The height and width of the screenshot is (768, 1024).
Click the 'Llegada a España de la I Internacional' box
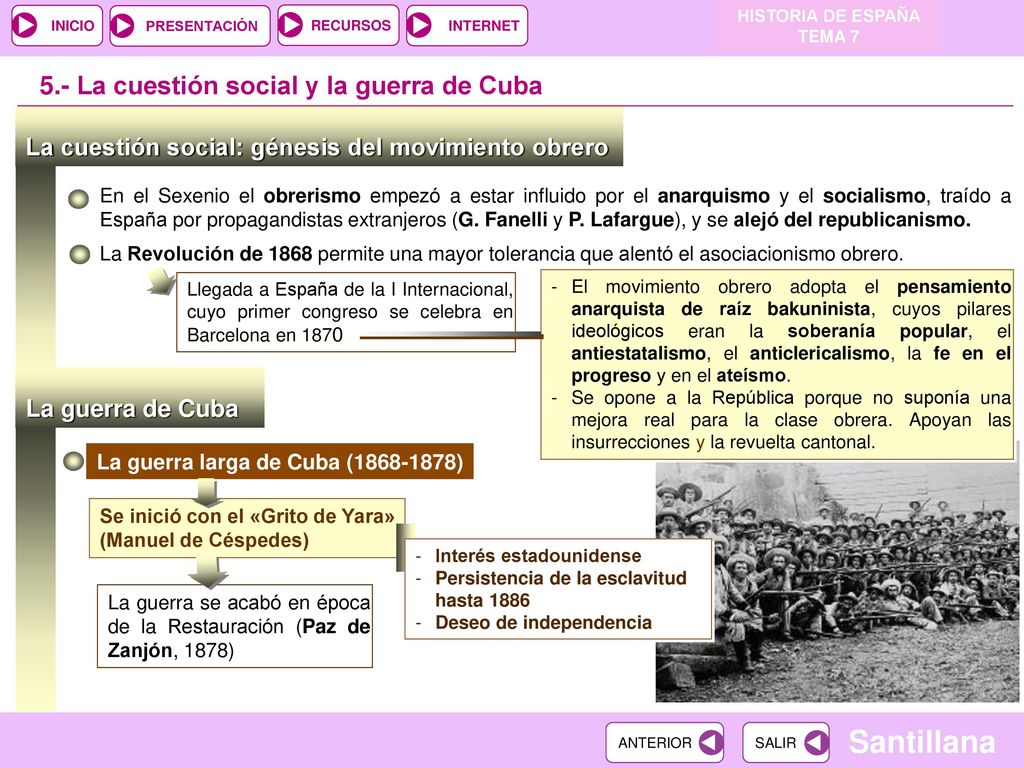coord(345,312)
